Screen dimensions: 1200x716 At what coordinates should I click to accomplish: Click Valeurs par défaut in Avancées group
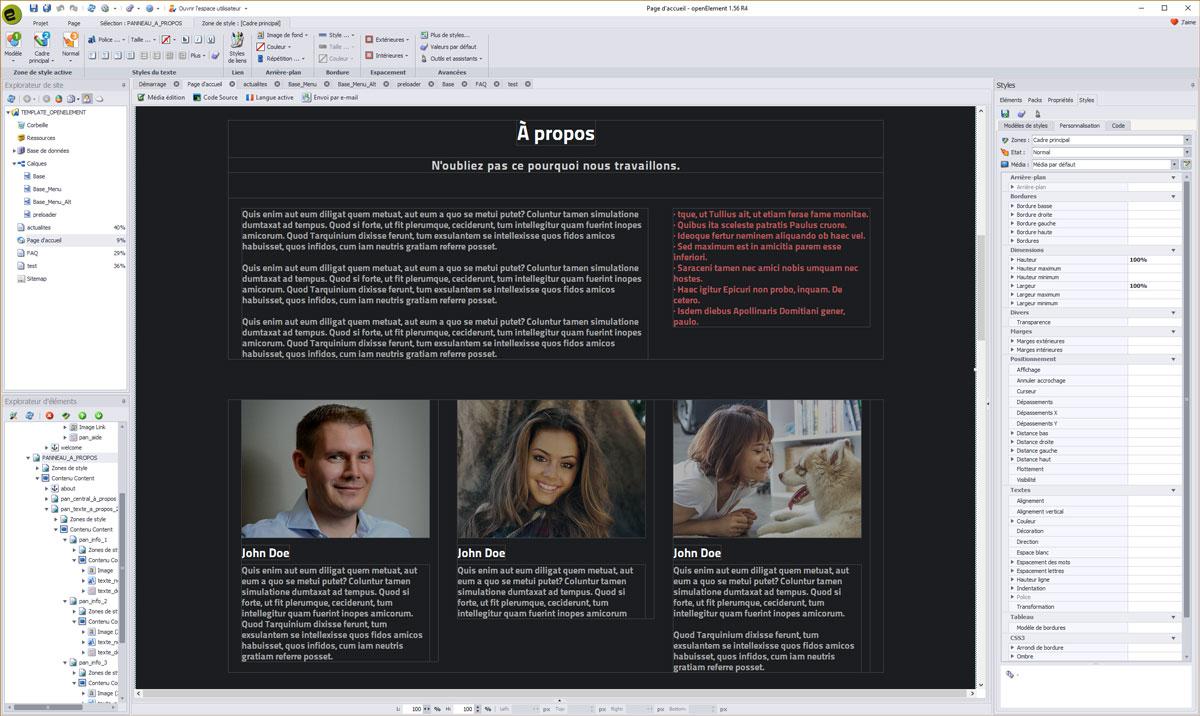point(452,46)
